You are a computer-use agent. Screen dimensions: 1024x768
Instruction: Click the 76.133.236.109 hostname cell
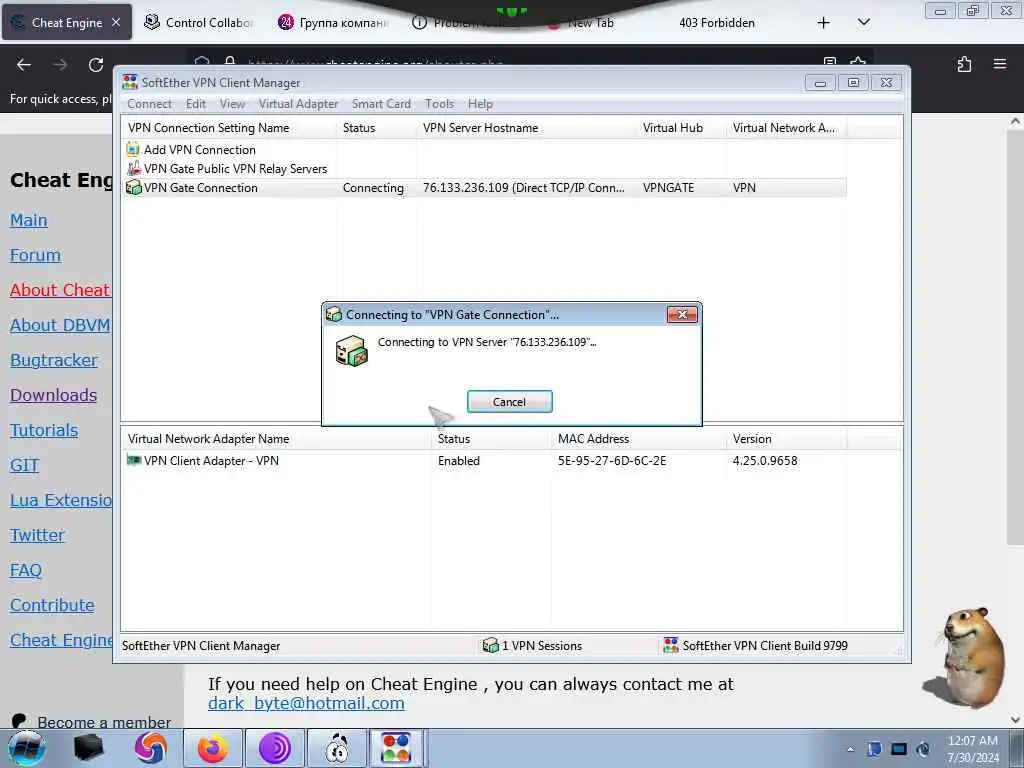[523, 187]
